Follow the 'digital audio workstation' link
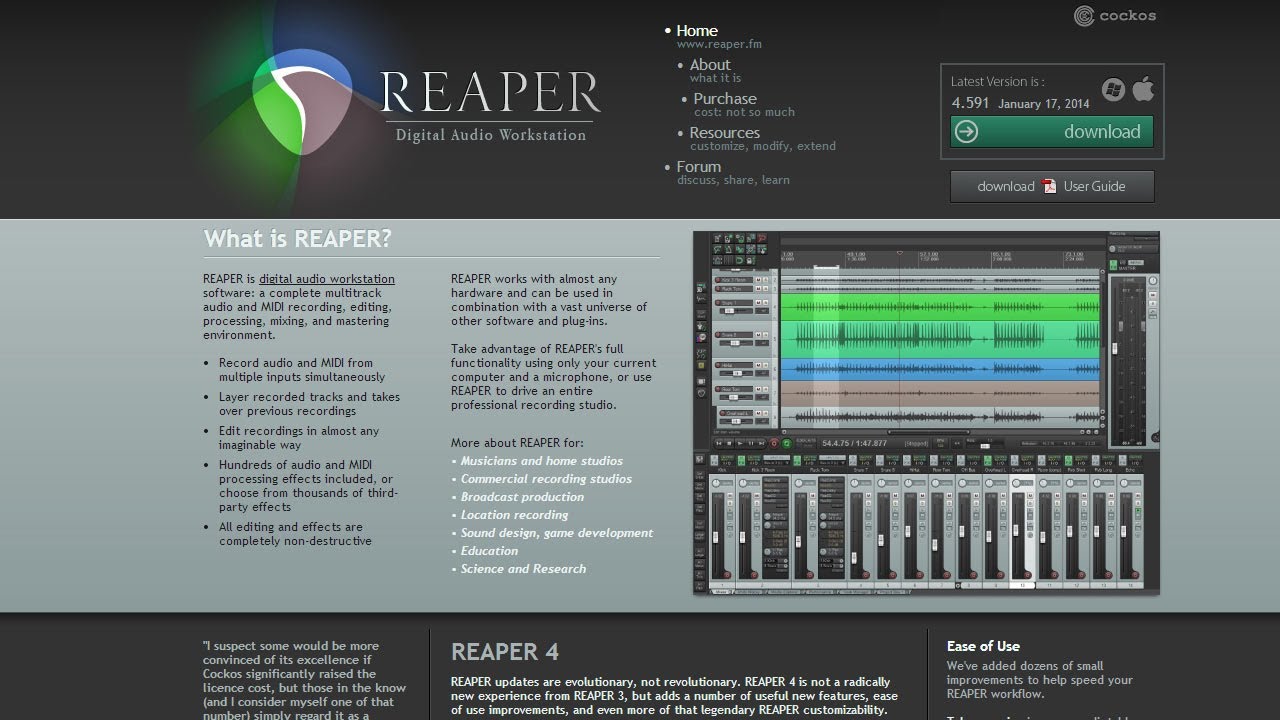Image resolution: width=1280 pixels, height=720 pixels. (327, 279)
